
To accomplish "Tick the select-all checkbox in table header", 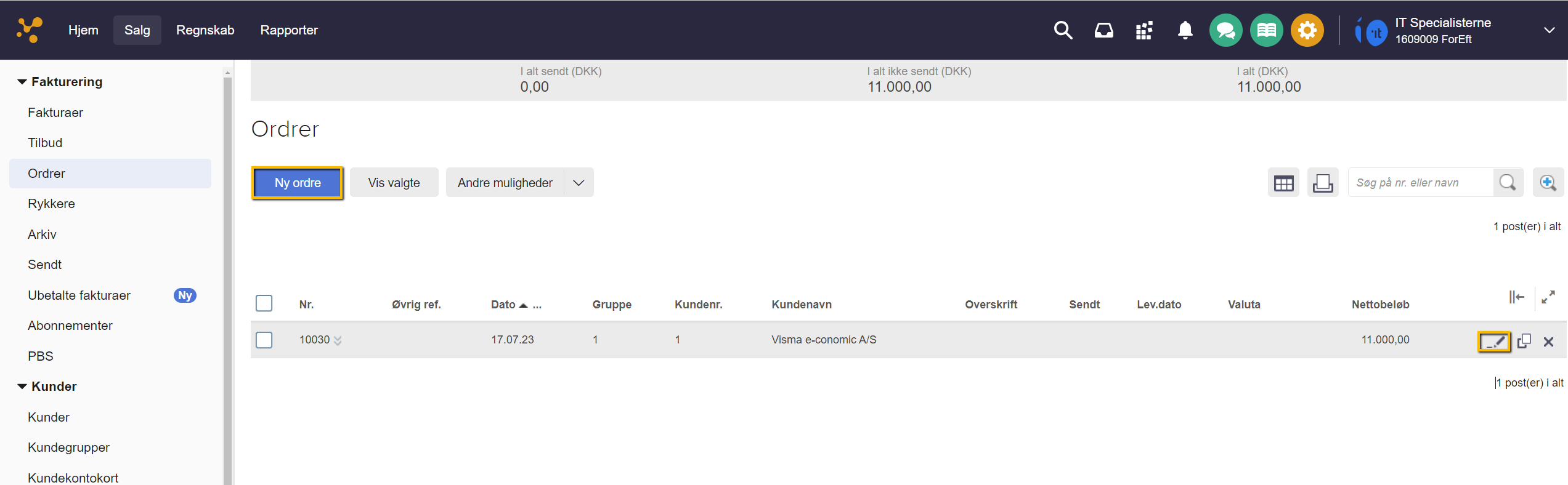I will (x=264, y=303).
